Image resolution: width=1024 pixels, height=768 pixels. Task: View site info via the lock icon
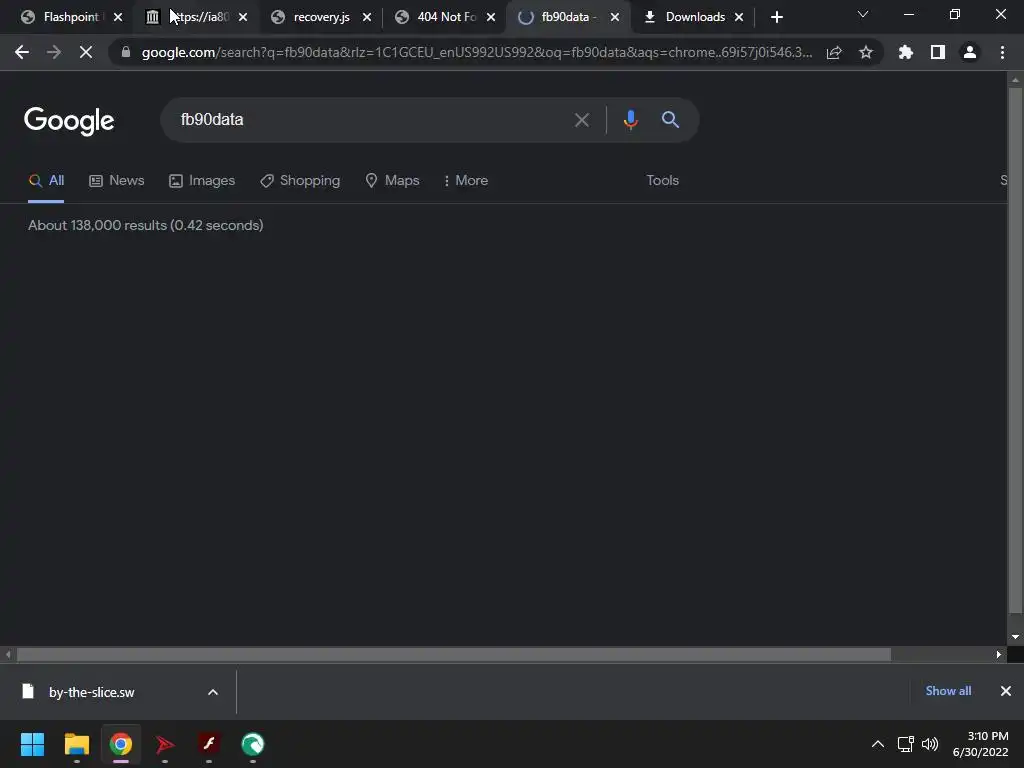coord(126,52)
